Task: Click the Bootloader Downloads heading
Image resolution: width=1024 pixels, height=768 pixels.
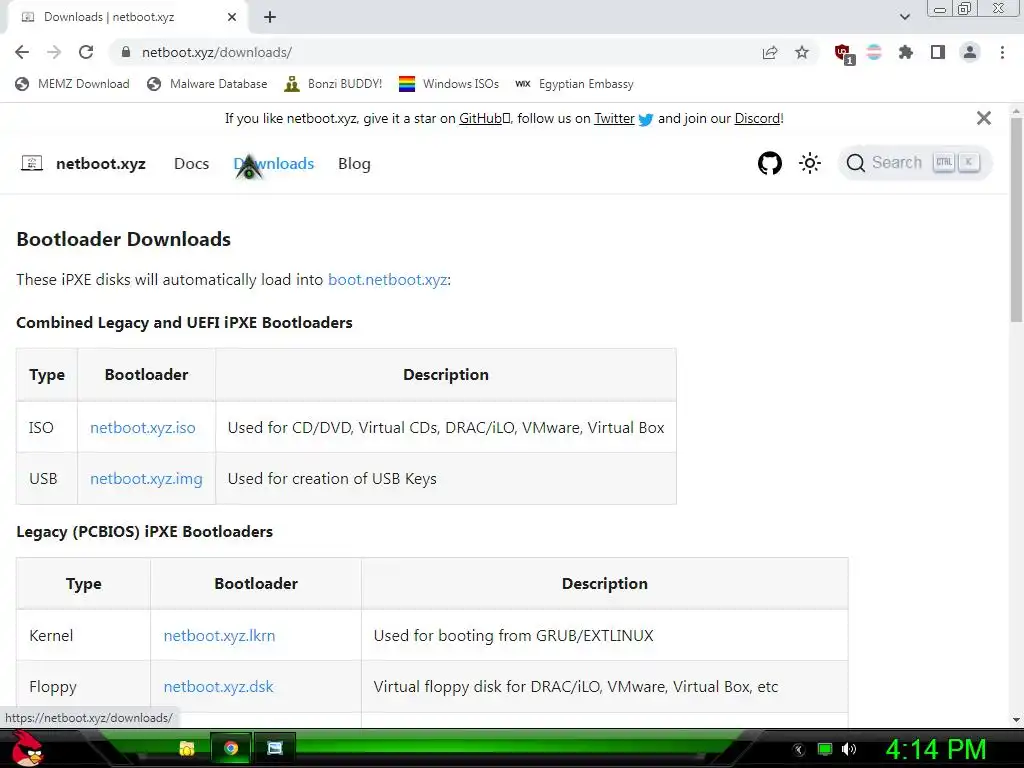Action: click(x=123, y=239)
